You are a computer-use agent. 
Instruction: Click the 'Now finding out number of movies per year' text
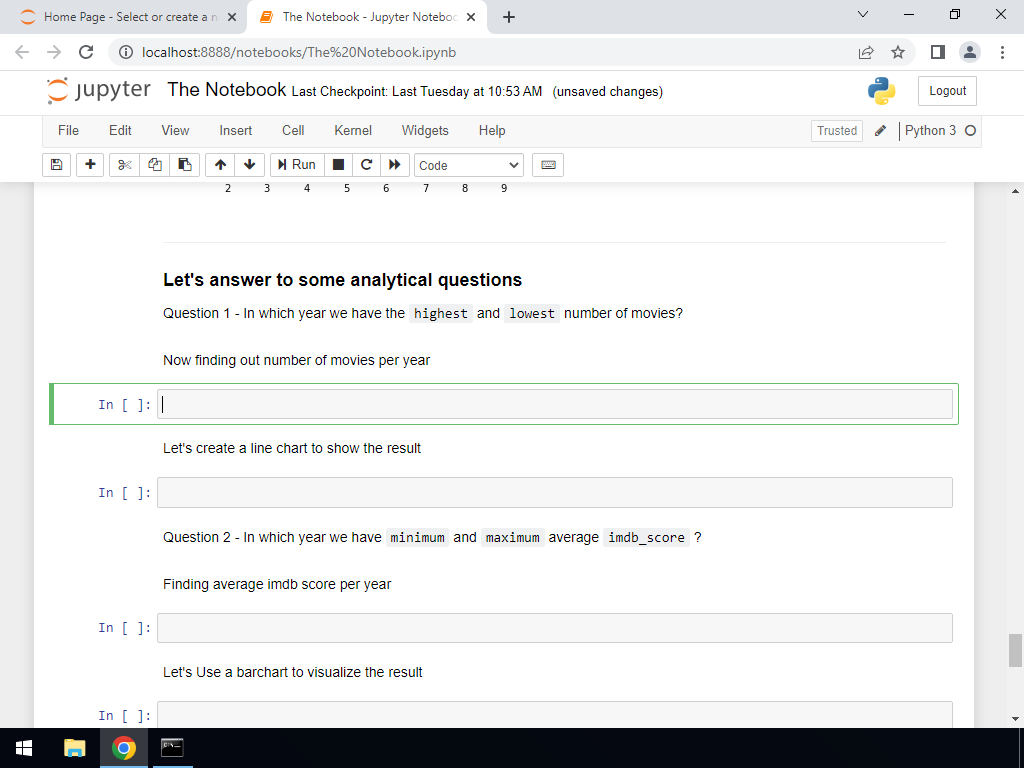(296, 360)
